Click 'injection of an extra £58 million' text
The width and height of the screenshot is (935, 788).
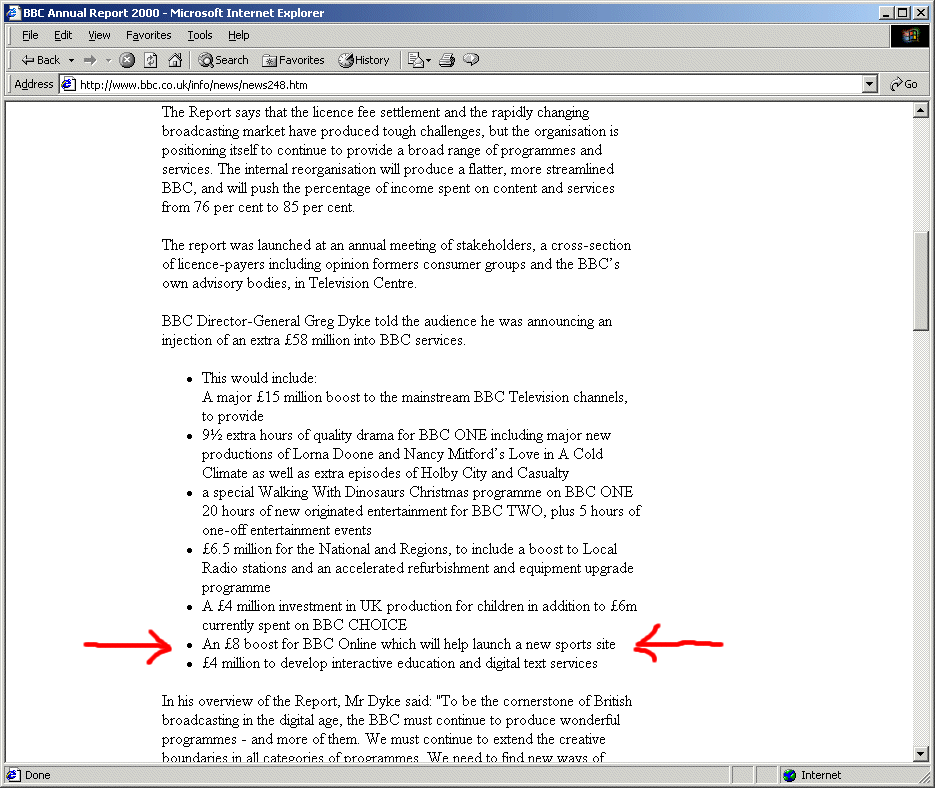(313, 340)
